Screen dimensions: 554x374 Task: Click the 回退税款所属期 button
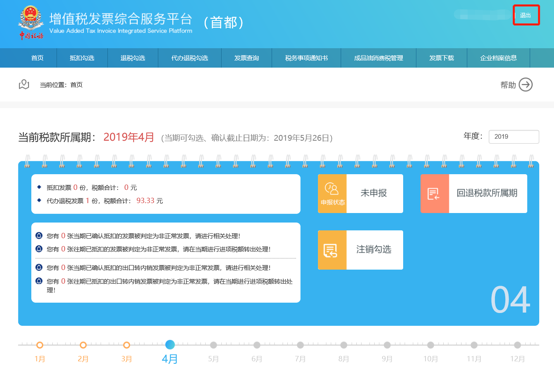pyautogui.click(x=474, y=194)
